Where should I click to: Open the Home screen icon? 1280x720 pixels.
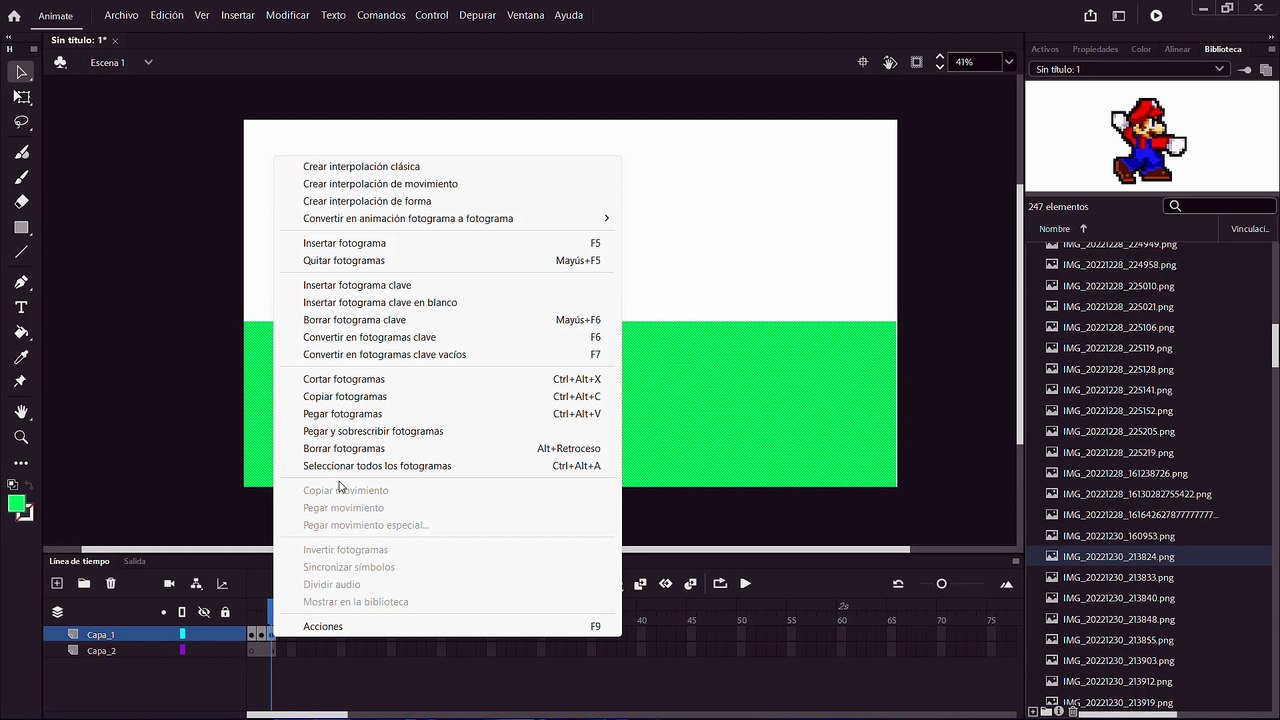[x=14, y=15]
